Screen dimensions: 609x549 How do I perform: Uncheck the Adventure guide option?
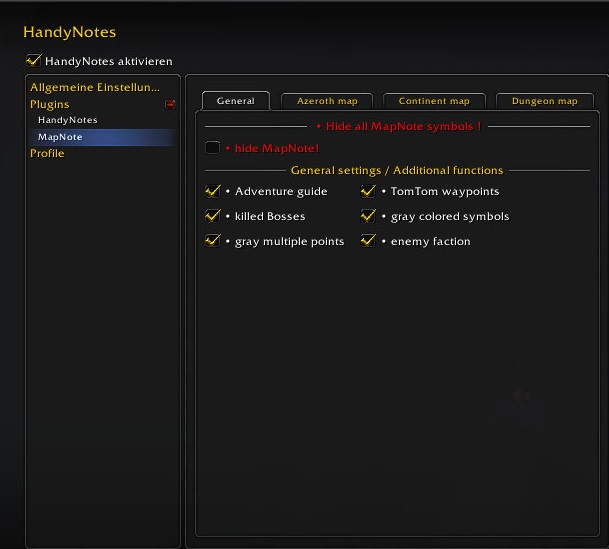213,191
